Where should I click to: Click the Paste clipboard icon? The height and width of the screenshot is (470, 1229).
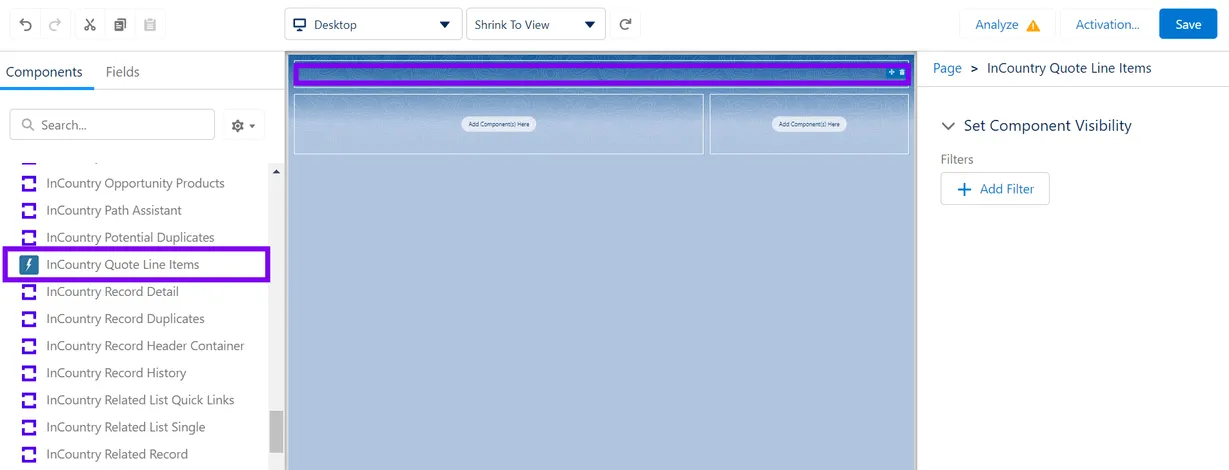tap(150, 24)
